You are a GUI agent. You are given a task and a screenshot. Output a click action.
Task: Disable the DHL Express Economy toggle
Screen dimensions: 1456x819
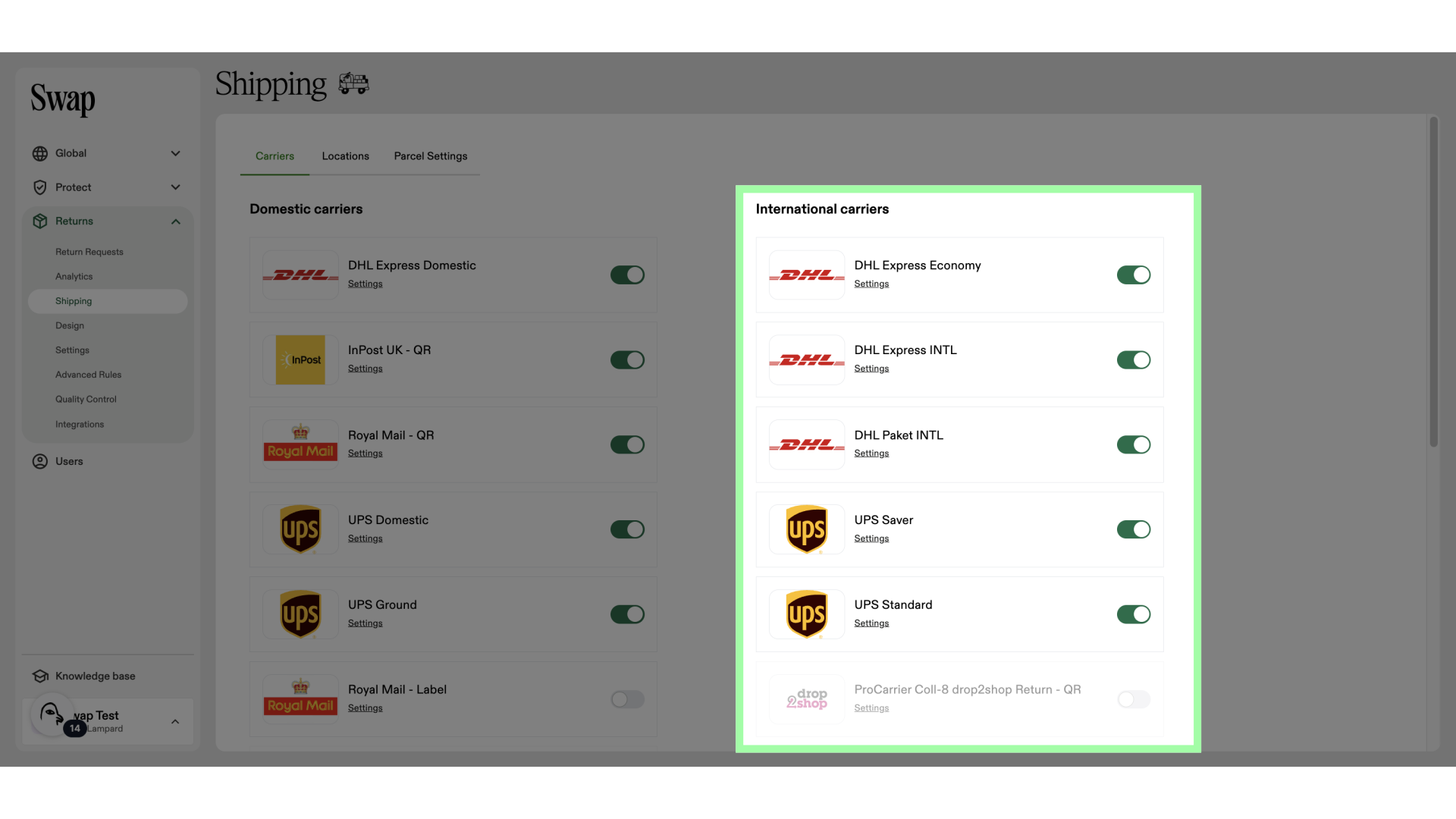1134,275
